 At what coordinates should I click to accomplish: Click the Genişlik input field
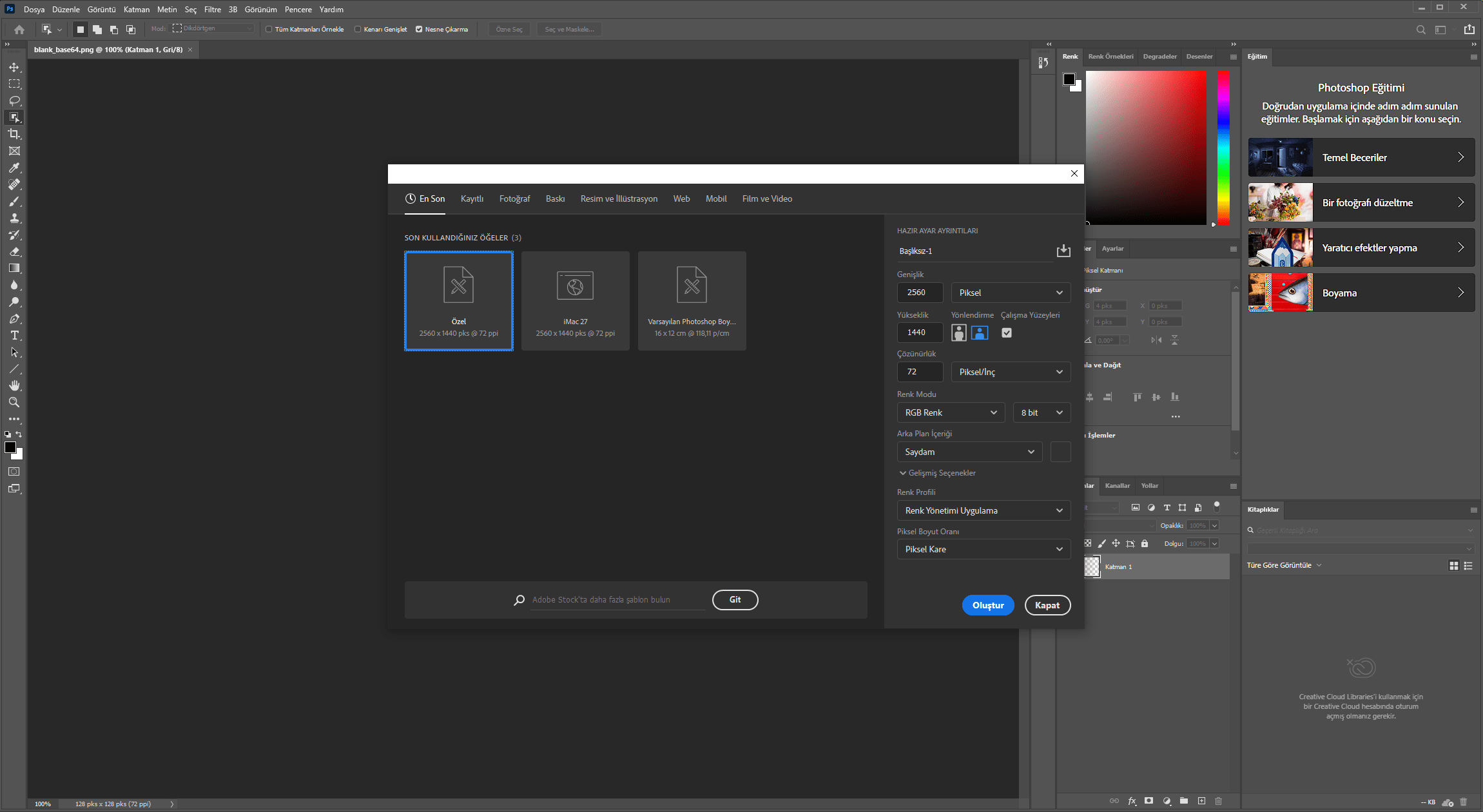pyautogui.click(x=920, y=293)
